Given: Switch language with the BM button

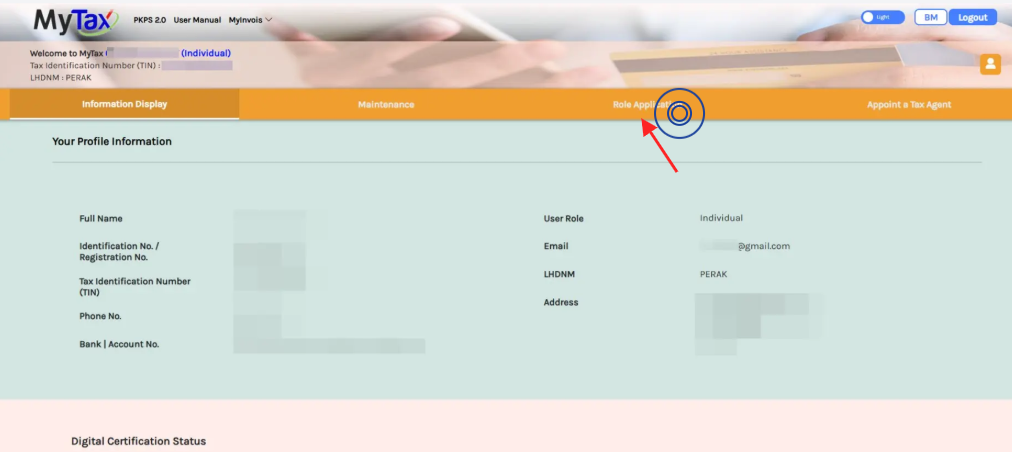Looking at the screenshot, I should tap(931, 17).
